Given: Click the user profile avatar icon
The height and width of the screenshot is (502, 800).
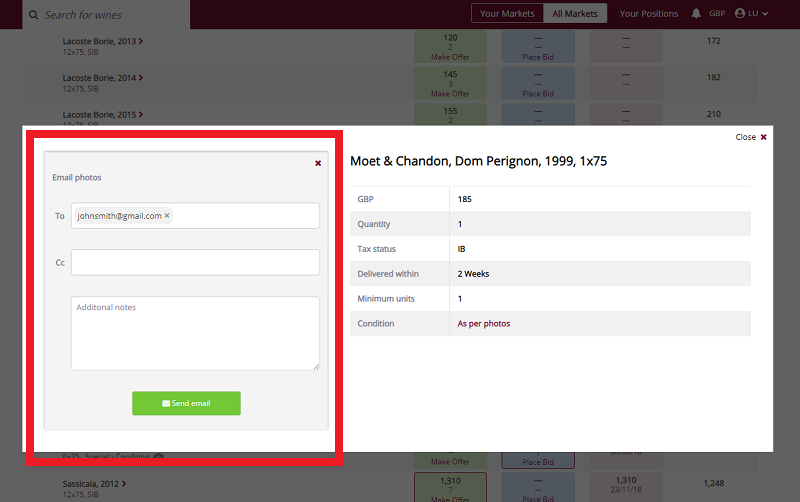Looking at the screenshot, I should [x=740, y=14].
